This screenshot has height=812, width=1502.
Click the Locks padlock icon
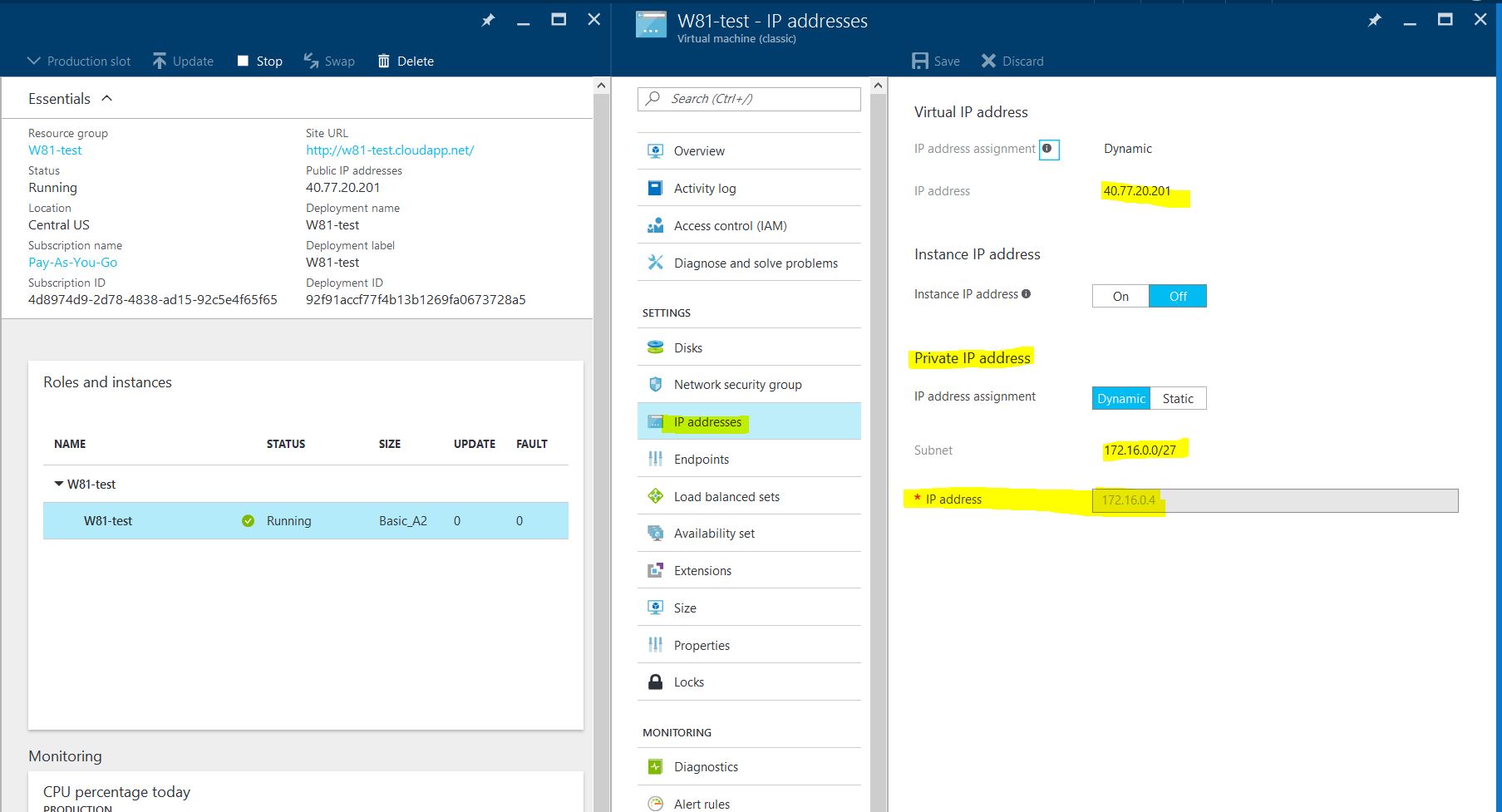coord(655,682)
